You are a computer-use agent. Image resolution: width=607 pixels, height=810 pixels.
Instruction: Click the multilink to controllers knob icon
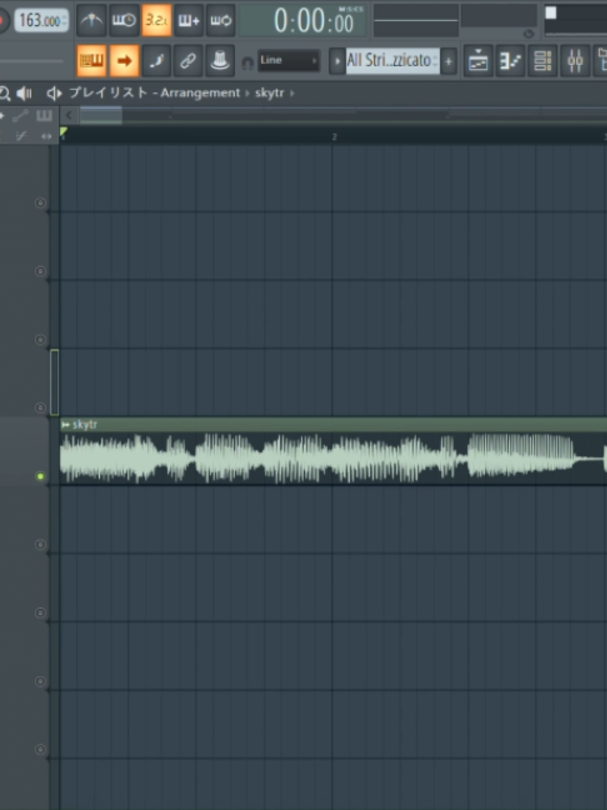pos(221,61)
